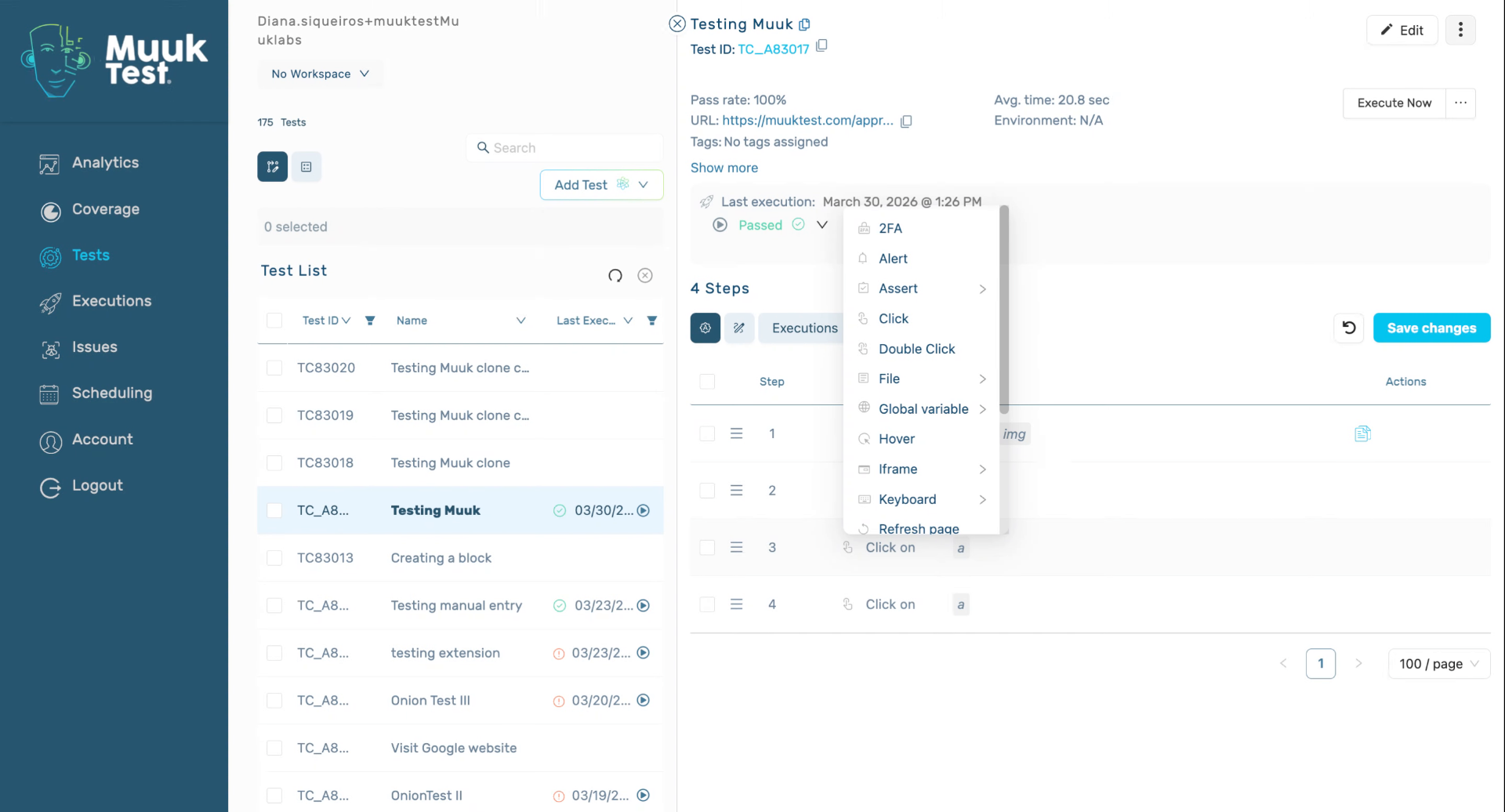Click Execute Now
Viewport: 1505px width, 812px height.
pyautogui.click(x=1394, y=103)
